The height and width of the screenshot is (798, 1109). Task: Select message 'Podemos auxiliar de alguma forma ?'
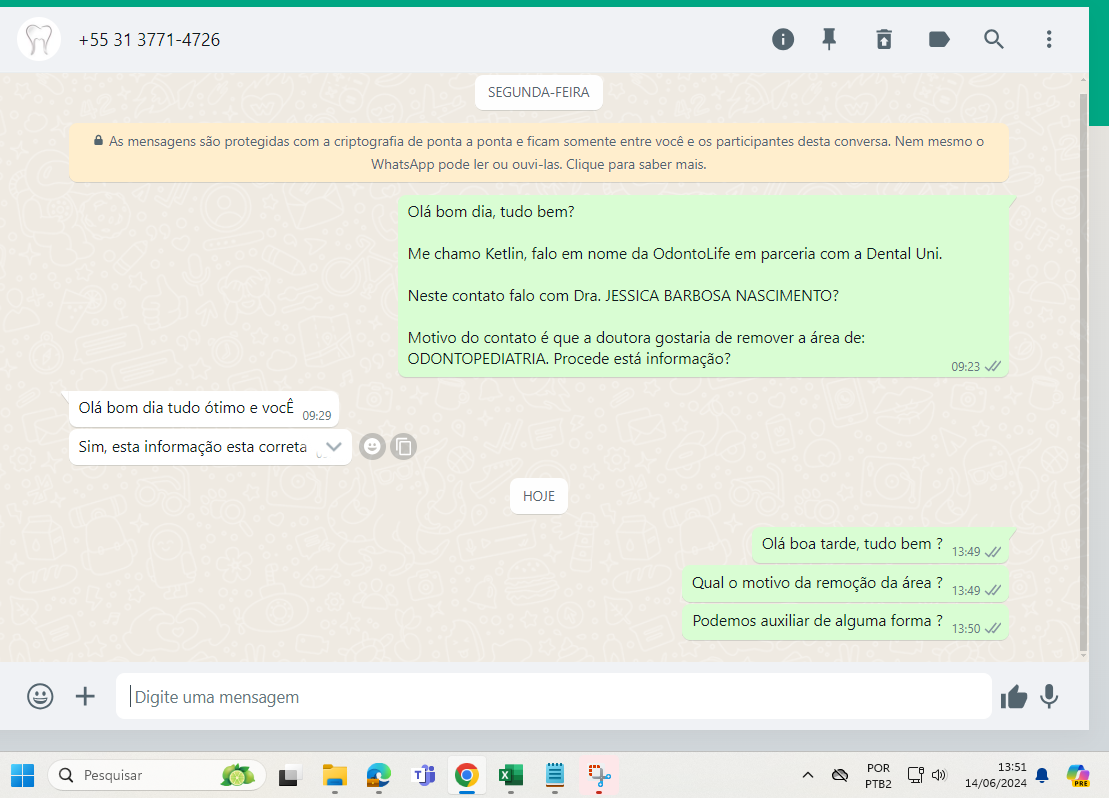point(845,622)
